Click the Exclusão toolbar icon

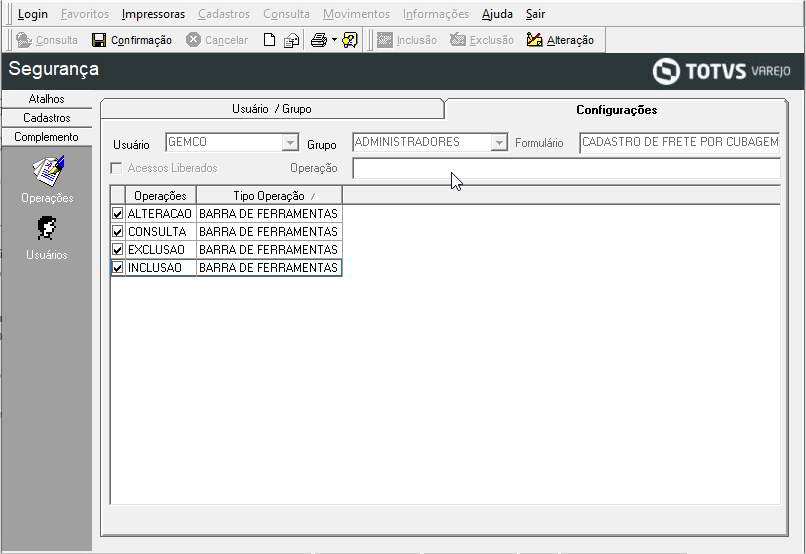pos(457,40)
